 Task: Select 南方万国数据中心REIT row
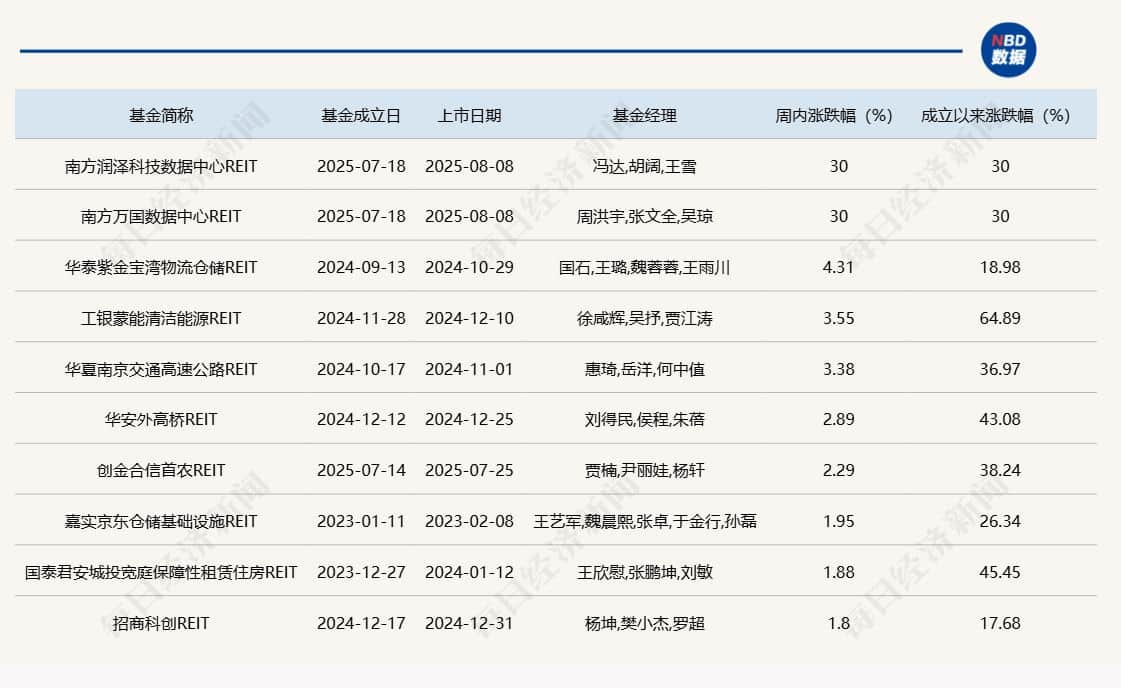[x=160, y=216]
